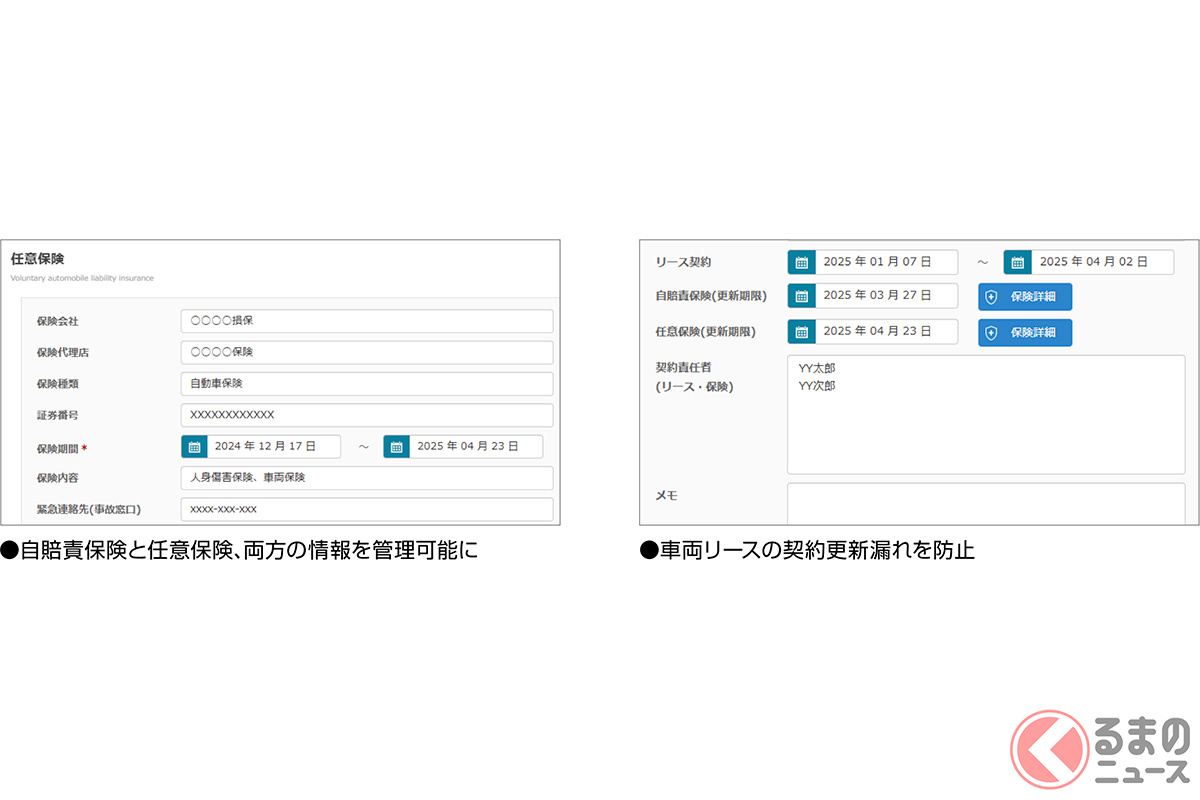The width and height of the screenshot is (1200, 800).
Task: Open 保険詳細 button for 任意保険
Action: click(x=1024, y=332)
